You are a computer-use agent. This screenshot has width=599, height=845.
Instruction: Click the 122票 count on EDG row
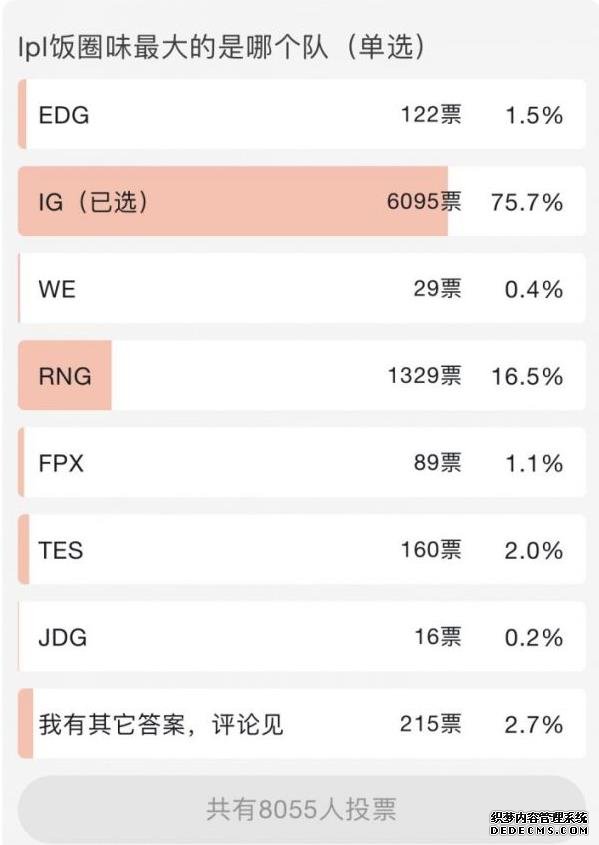pyautogui.click(x=431, y=114)
